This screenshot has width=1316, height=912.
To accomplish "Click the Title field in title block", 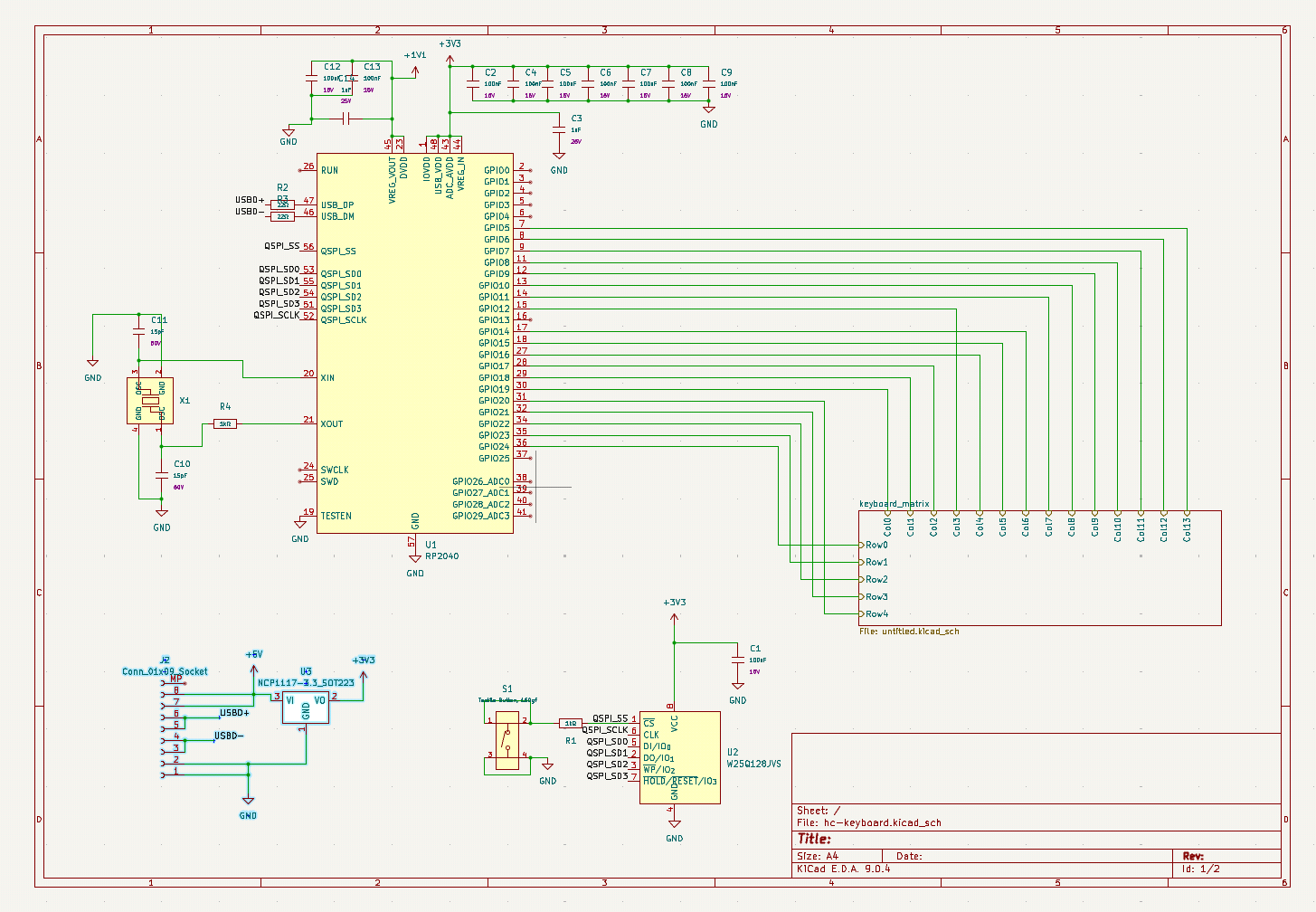I will [x=814, y=839].
